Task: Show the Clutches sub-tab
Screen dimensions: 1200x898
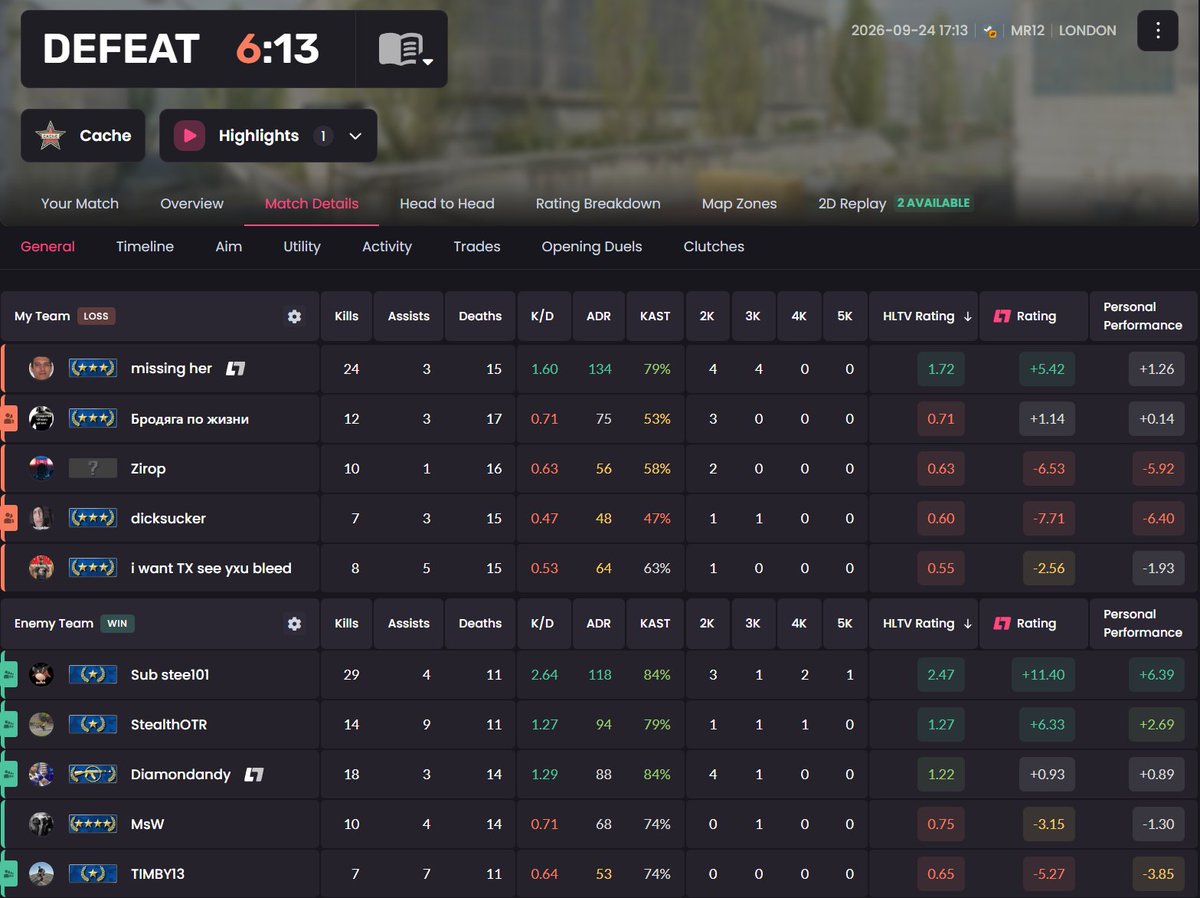Action: (714, 246)
